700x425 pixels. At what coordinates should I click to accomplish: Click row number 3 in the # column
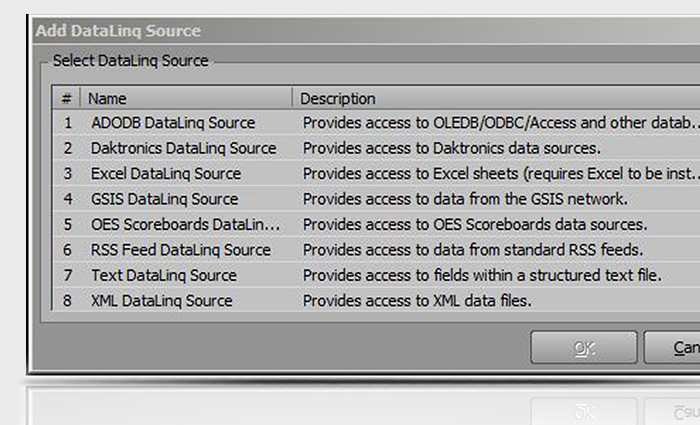click(x=68, y=173)
